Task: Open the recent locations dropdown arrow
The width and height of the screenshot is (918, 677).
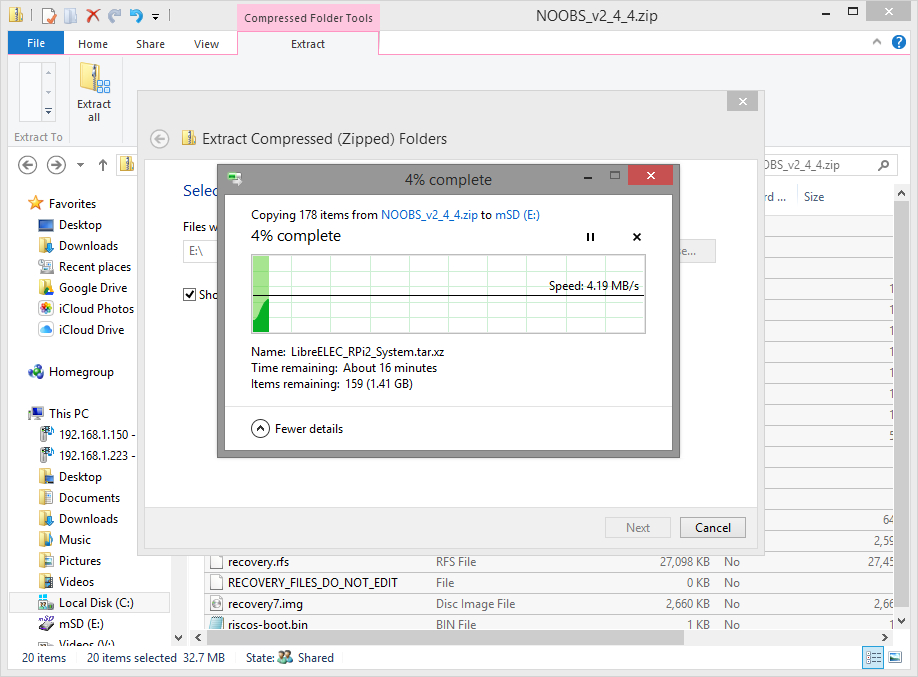Action: (x=80, y=165)
